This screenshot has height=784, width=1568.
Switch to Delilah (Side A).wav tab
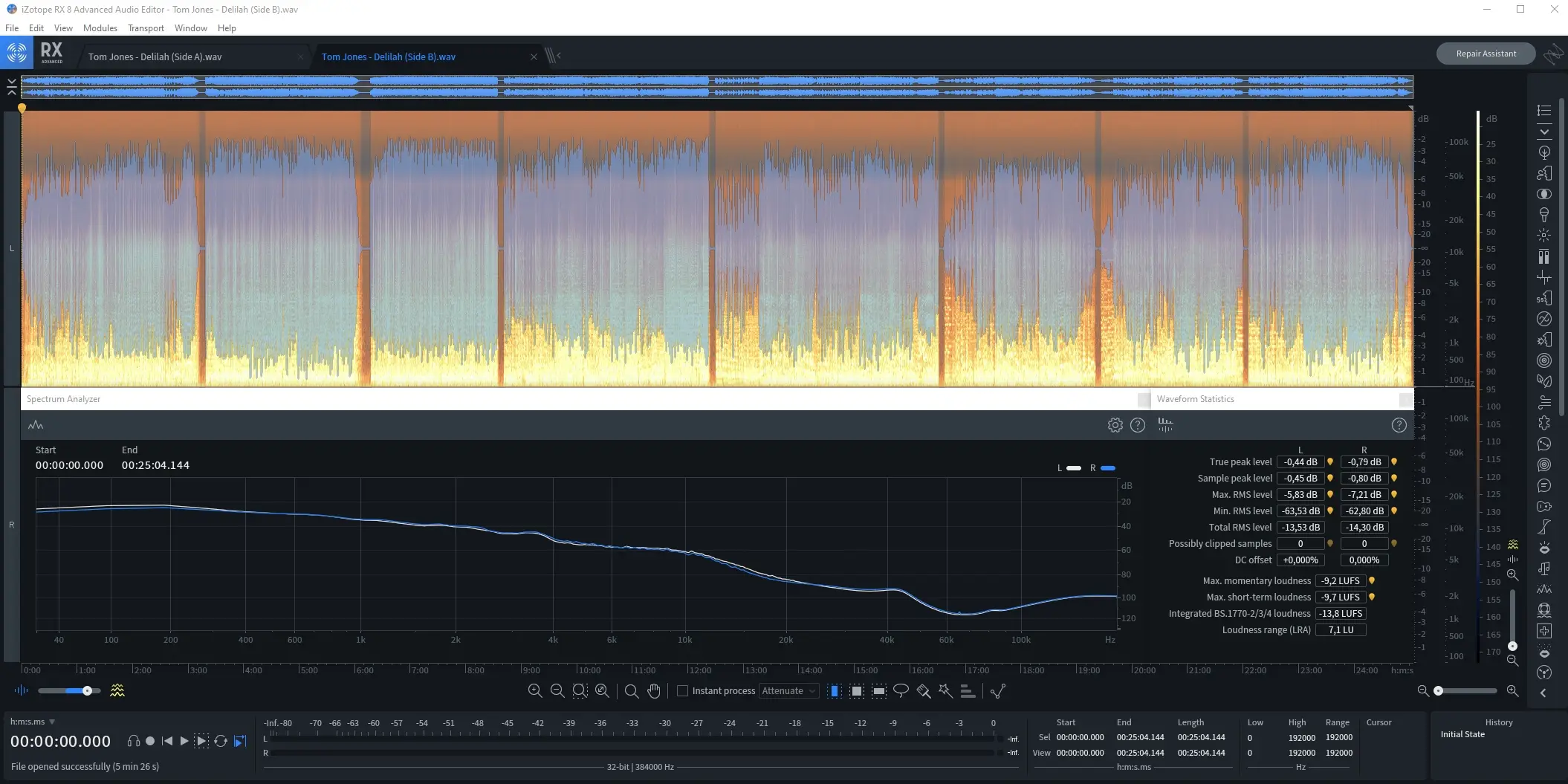point(155,56)
